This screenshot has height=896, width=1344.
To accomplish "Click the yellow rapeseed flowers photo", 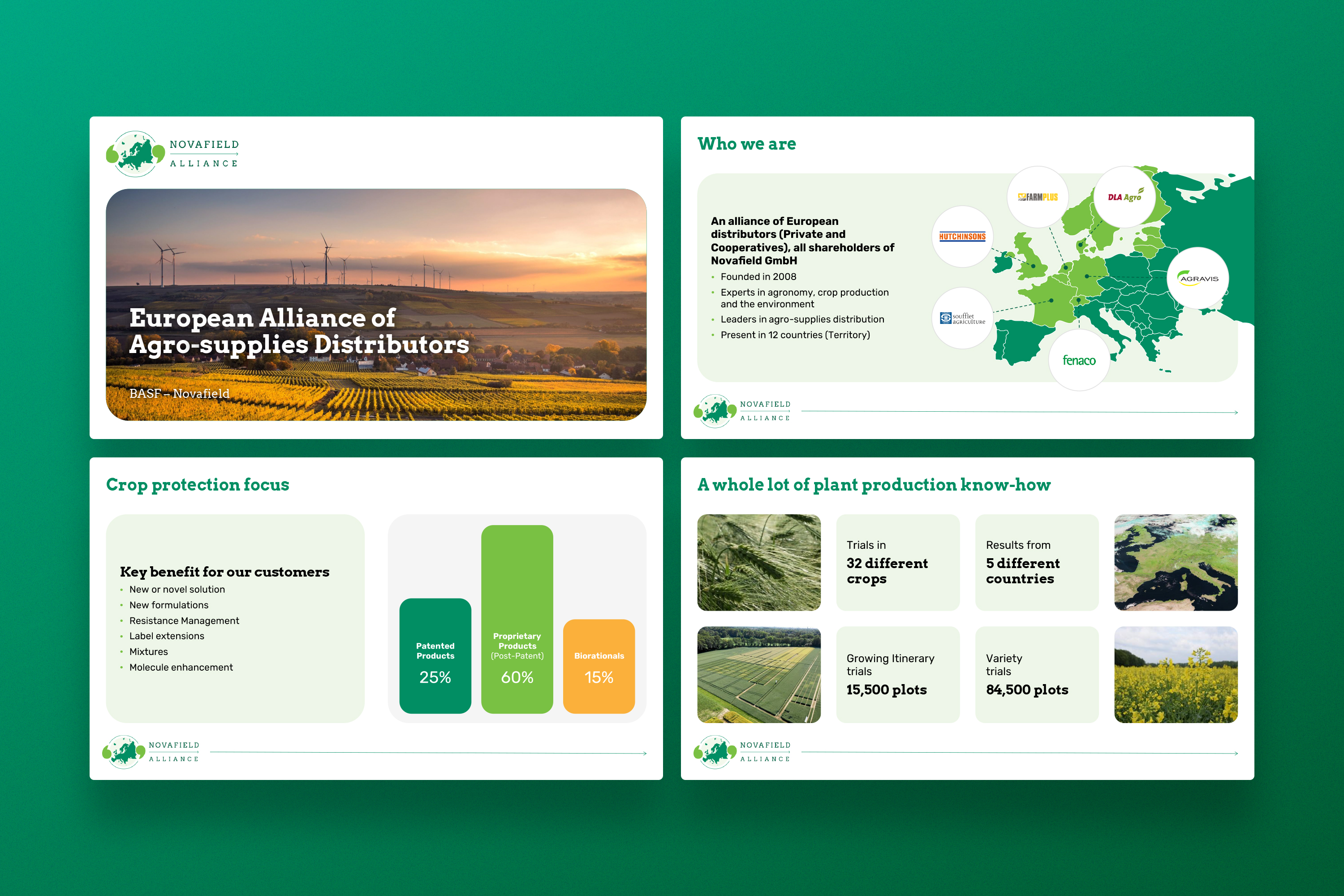I will (x=1176, y=674).
